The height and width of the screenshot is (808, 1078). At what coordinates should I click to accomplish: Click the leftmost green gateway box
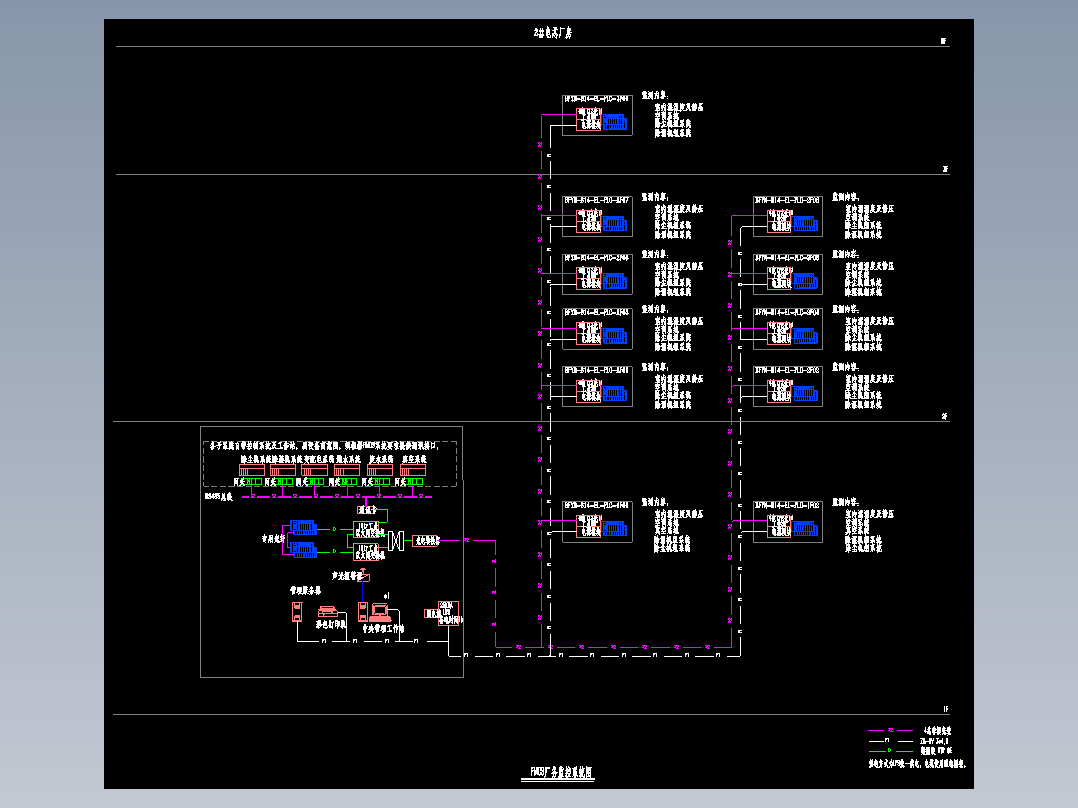point(253,482)
